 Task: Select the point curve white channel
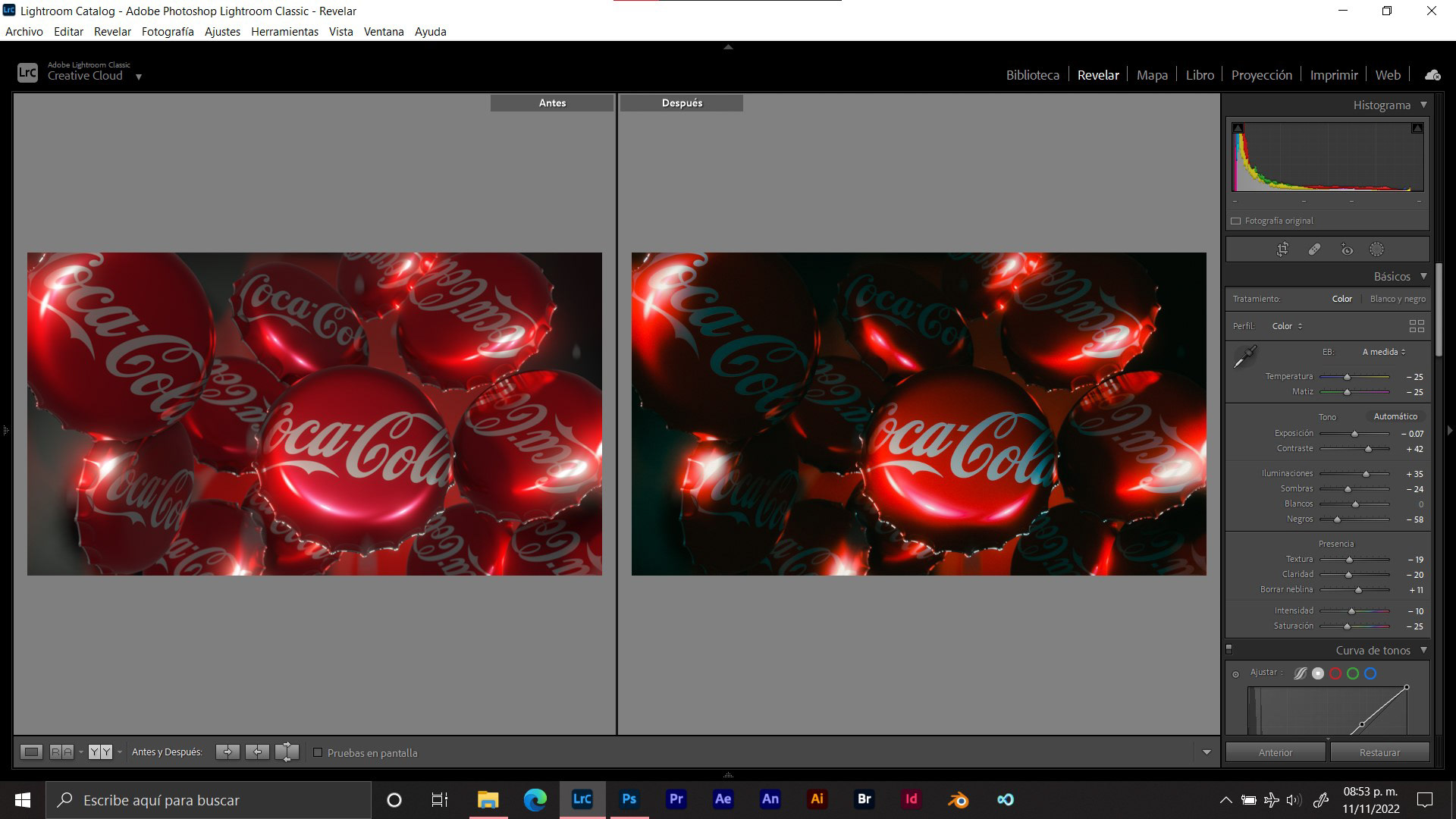coord(1318,673)
